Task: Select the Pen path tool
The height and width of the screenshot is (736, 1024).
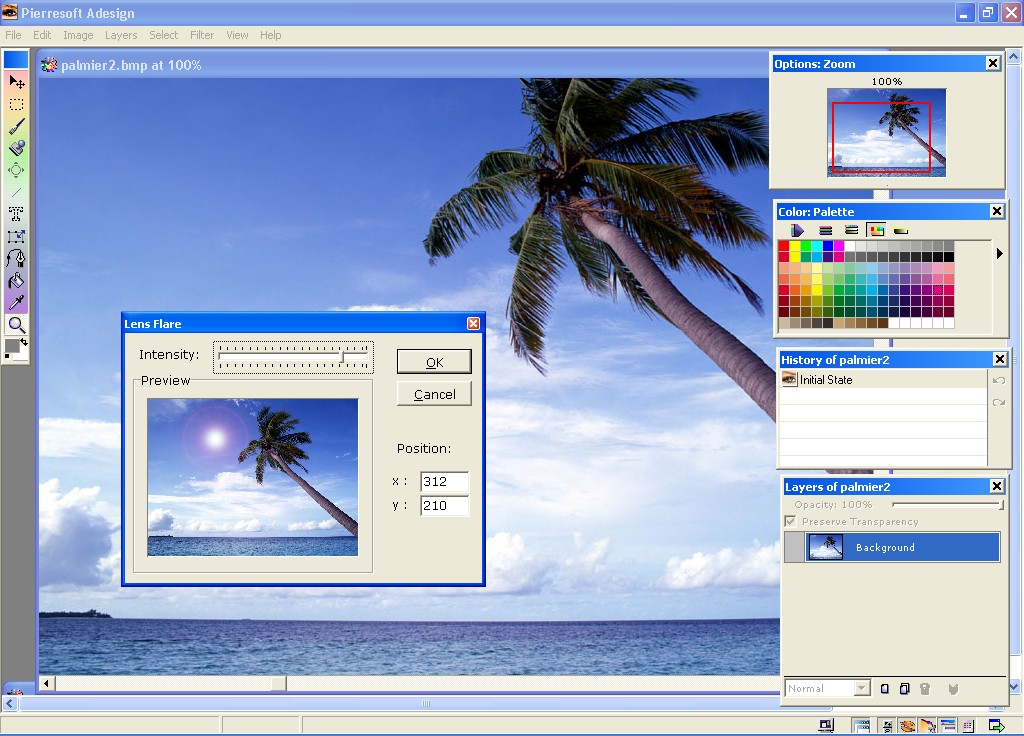Action: click(16, 259)
